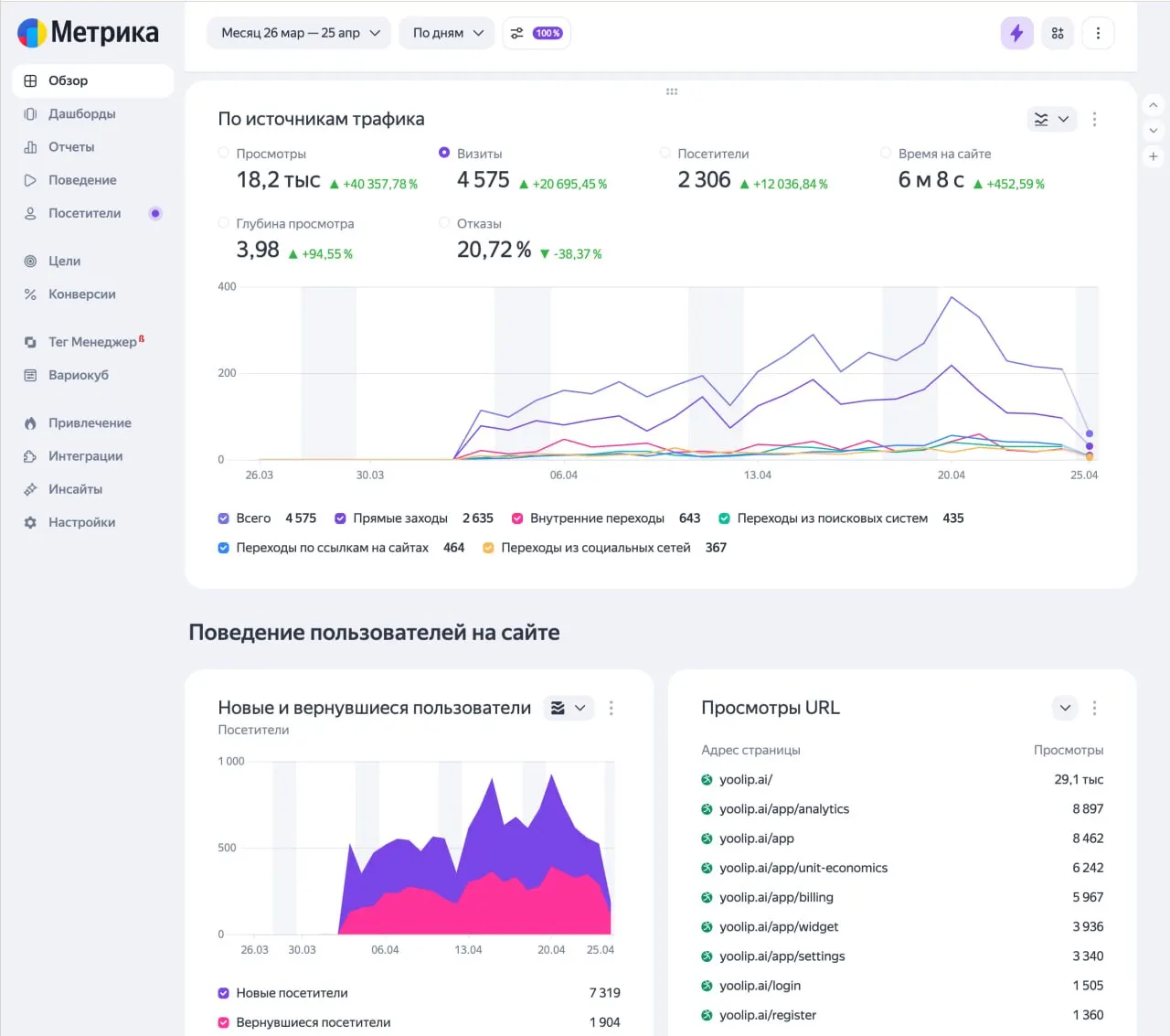Toggle Переходы из социальных сетей checkbox

488,548
